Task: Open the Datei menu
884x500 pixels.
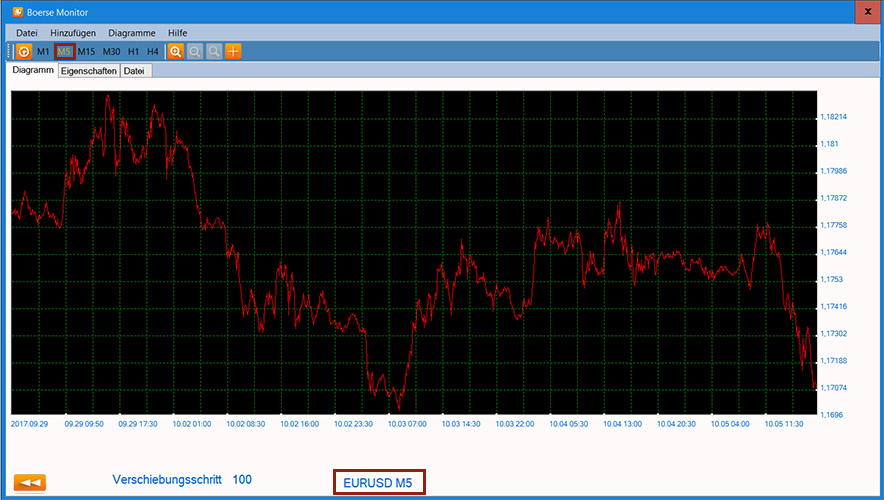Action: [x=27, y=33]
